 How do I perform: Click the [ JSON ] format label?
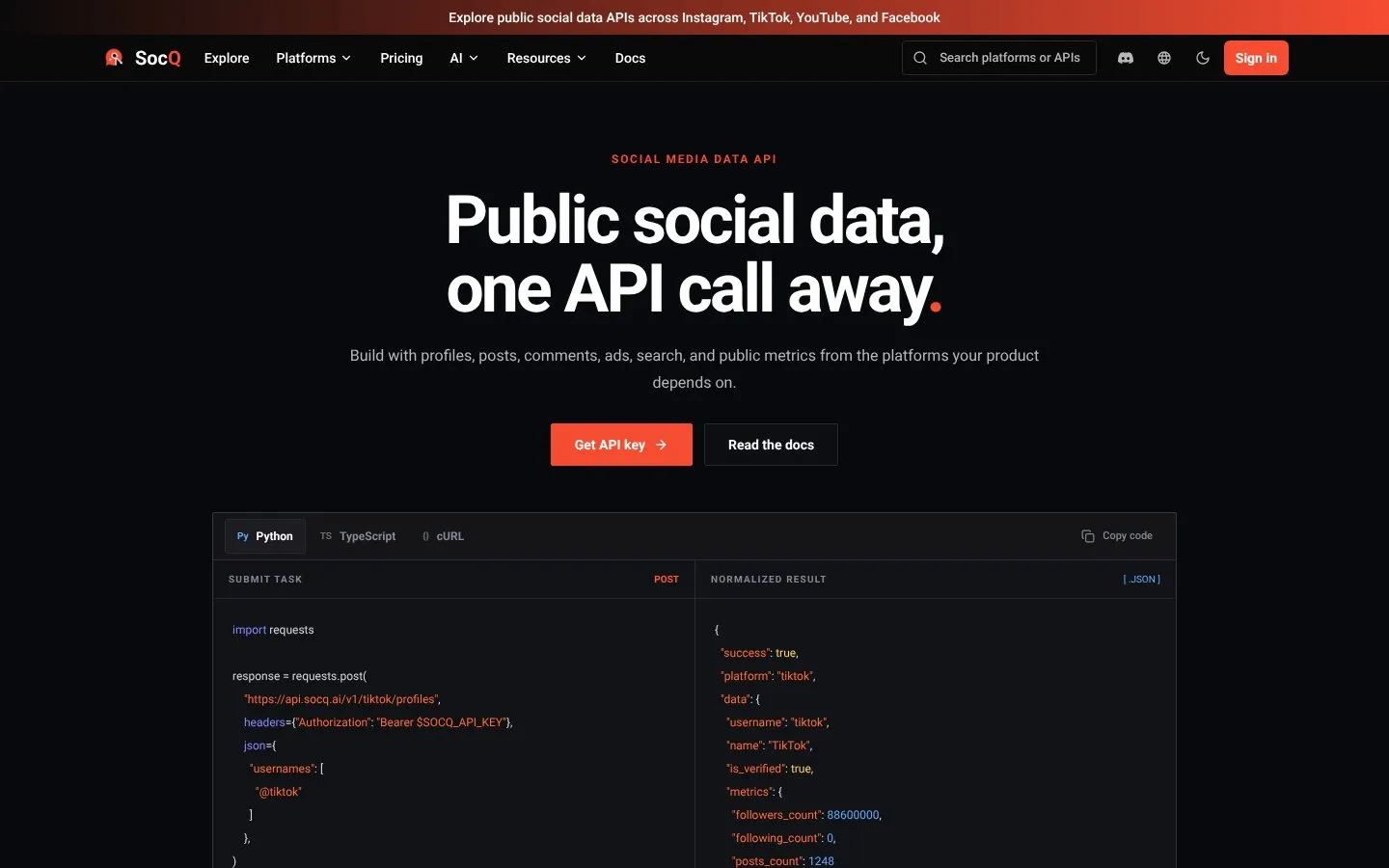pyautogui.click(x=1142, y=580)
